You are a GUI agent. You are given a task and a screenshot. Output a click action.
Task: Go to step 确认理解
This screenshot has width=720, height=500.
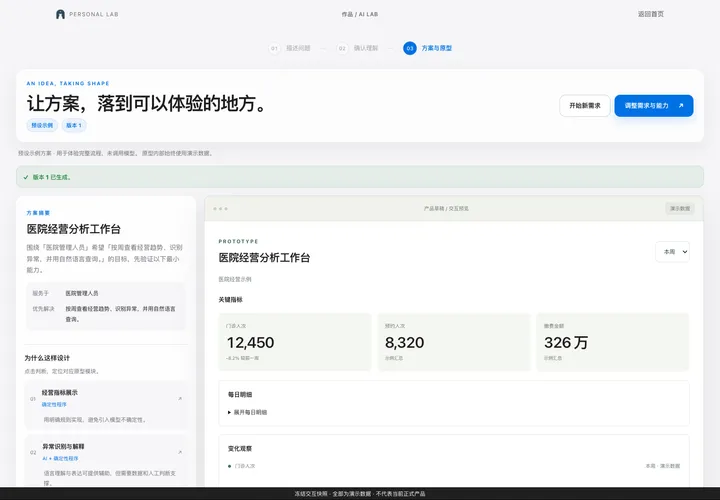click(x=366, y=48)
